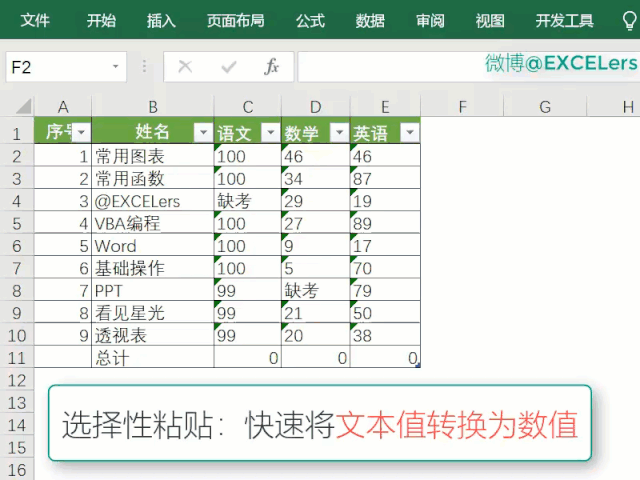Click the cell containing PPT
The image size is (640, 480).
coord(153,290)
